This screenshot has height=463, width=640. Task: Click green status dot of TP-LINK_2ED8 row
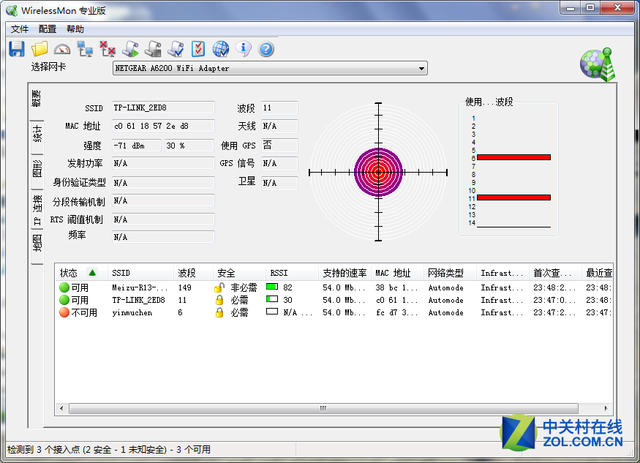pos(64,300)
